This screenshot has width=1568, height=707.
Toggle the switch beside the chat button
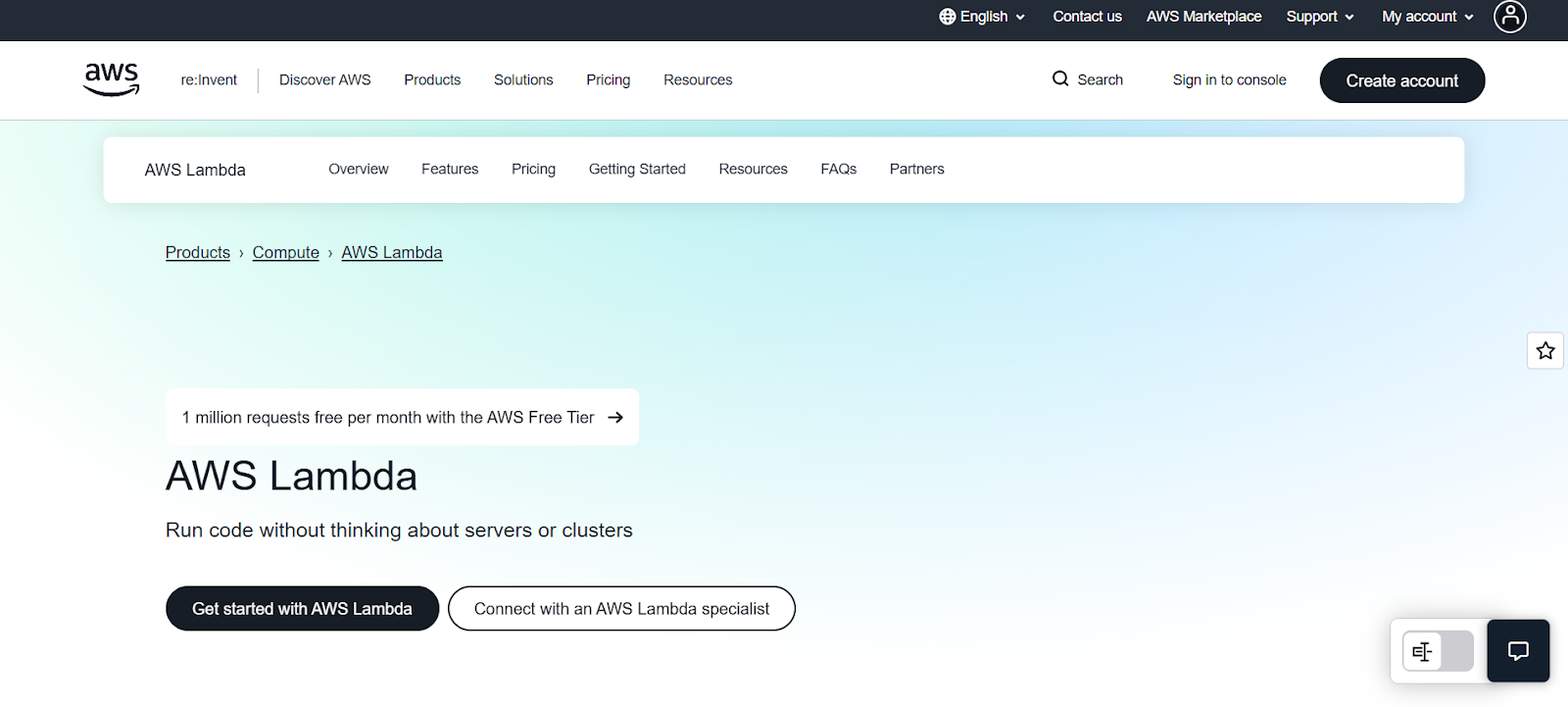(x=1438, y=651)
